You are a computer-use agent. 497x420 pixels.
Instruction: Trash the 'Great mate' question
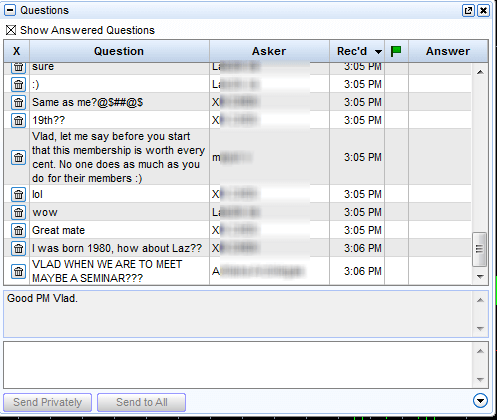[18, 230]
